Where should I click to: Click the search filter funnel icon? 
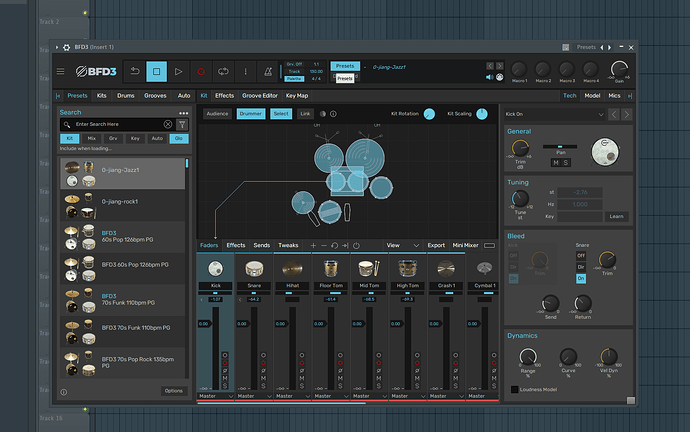pyautogui.click(x=182, y=124)
